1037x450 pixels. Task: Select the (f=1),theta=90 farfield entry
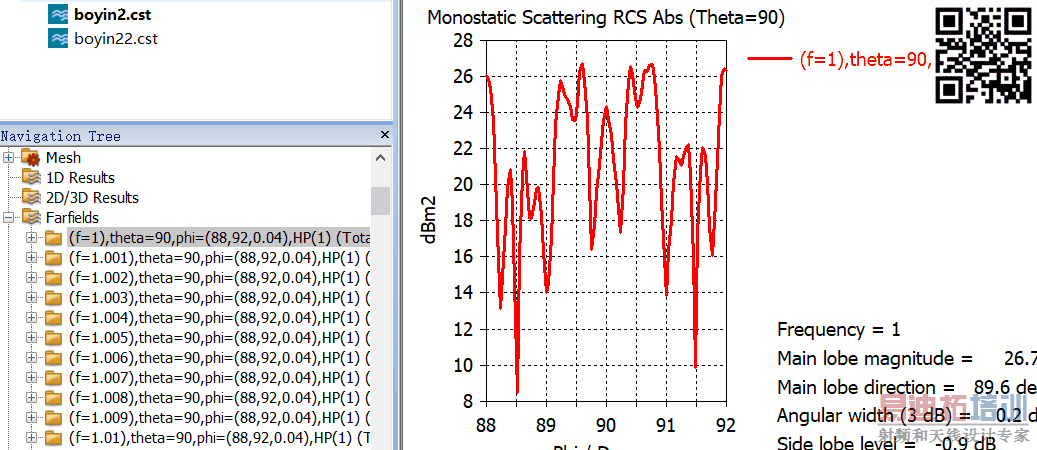219,238
